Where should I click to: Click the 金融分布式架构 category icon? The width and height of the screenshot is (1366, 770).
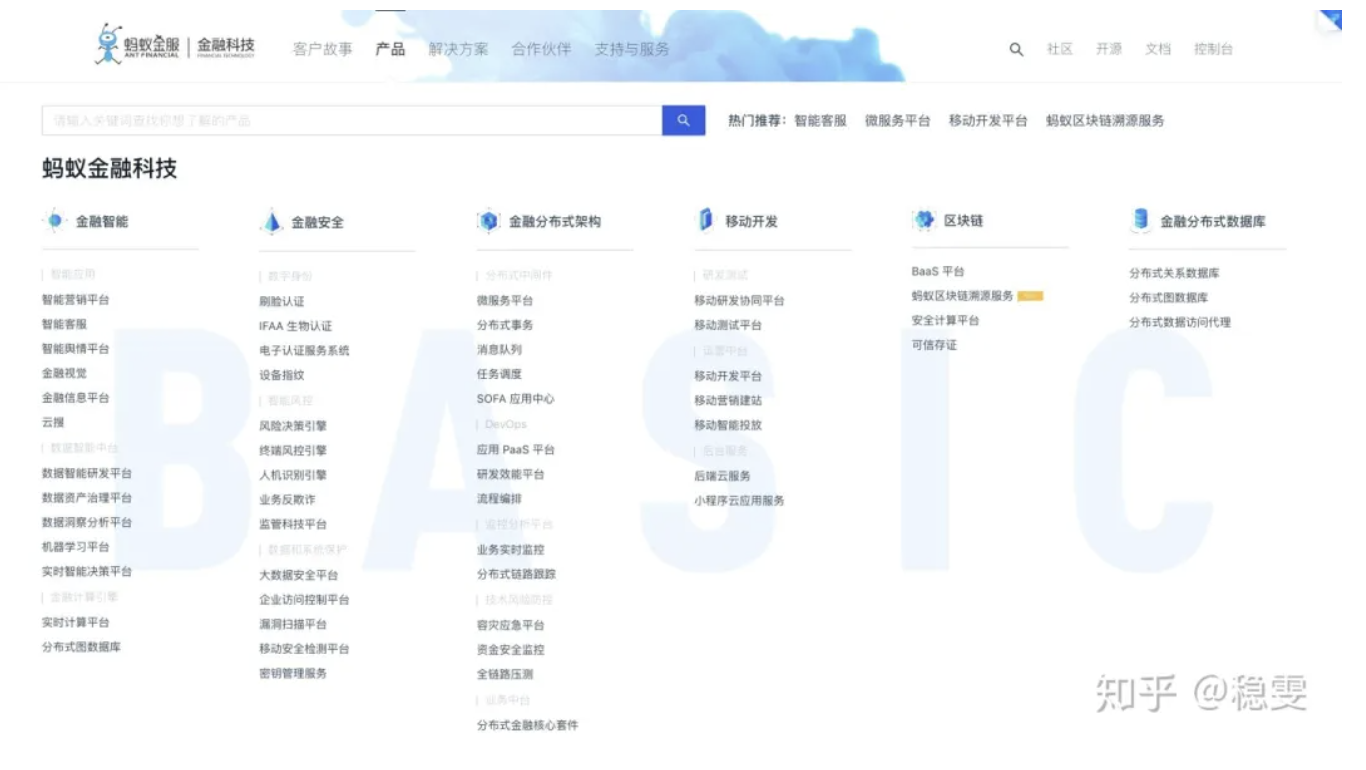click(x=488, y=221)
